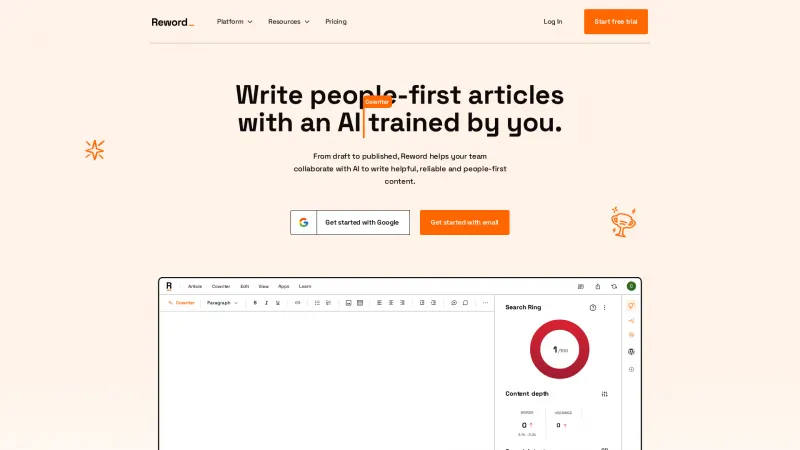Align text left
Image resolution: width=800 pixels, height=450 pixels.
coord(380,303)
